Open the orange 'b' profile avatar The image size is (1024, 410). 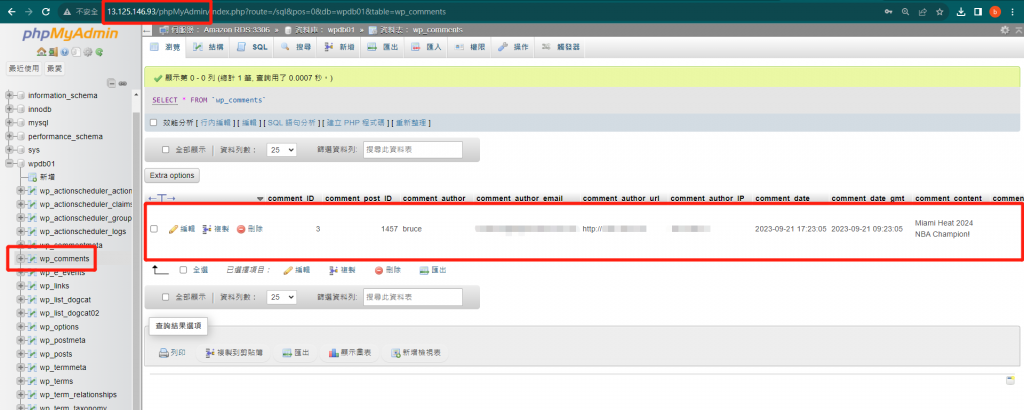[x=995, y=12]
